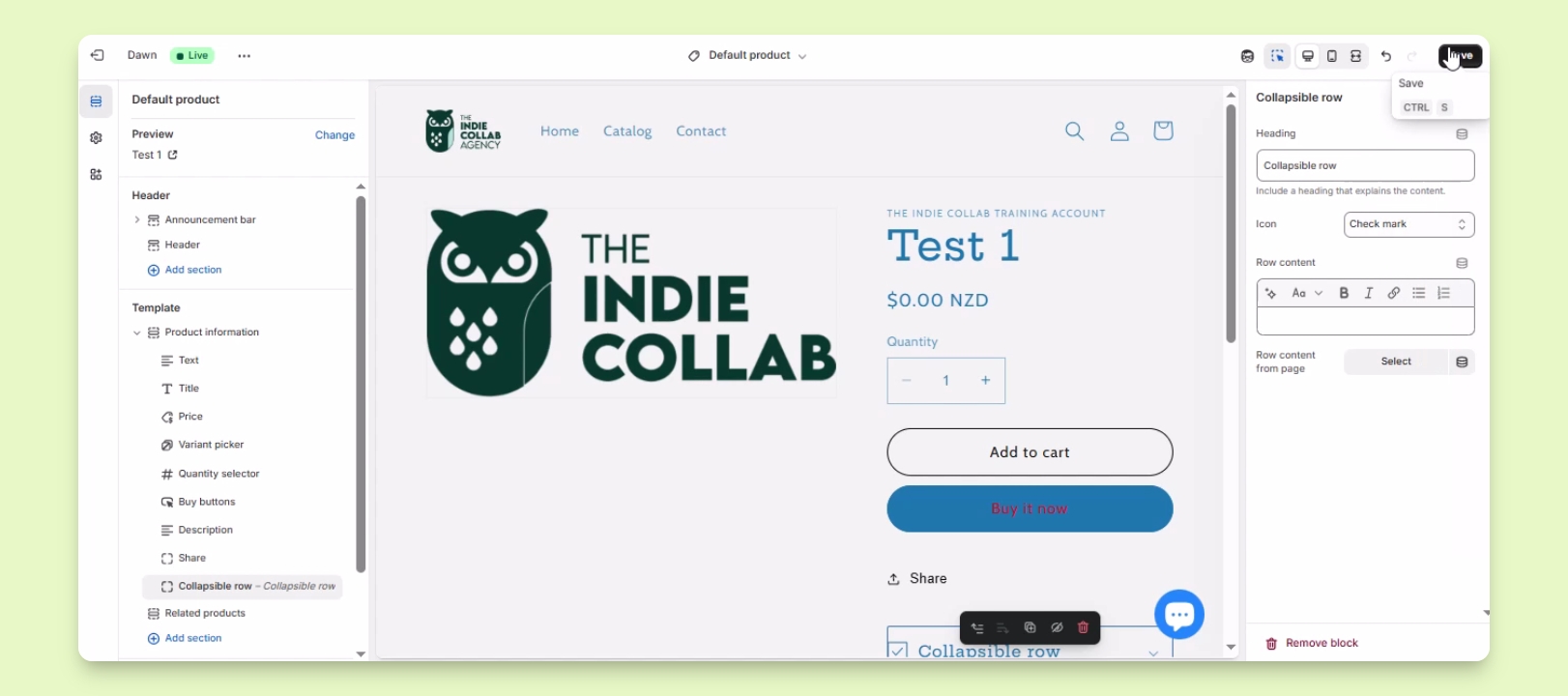This screenshot has width=1568, height=696.
Task: Select the Product information section
Action: coord(212,333)
